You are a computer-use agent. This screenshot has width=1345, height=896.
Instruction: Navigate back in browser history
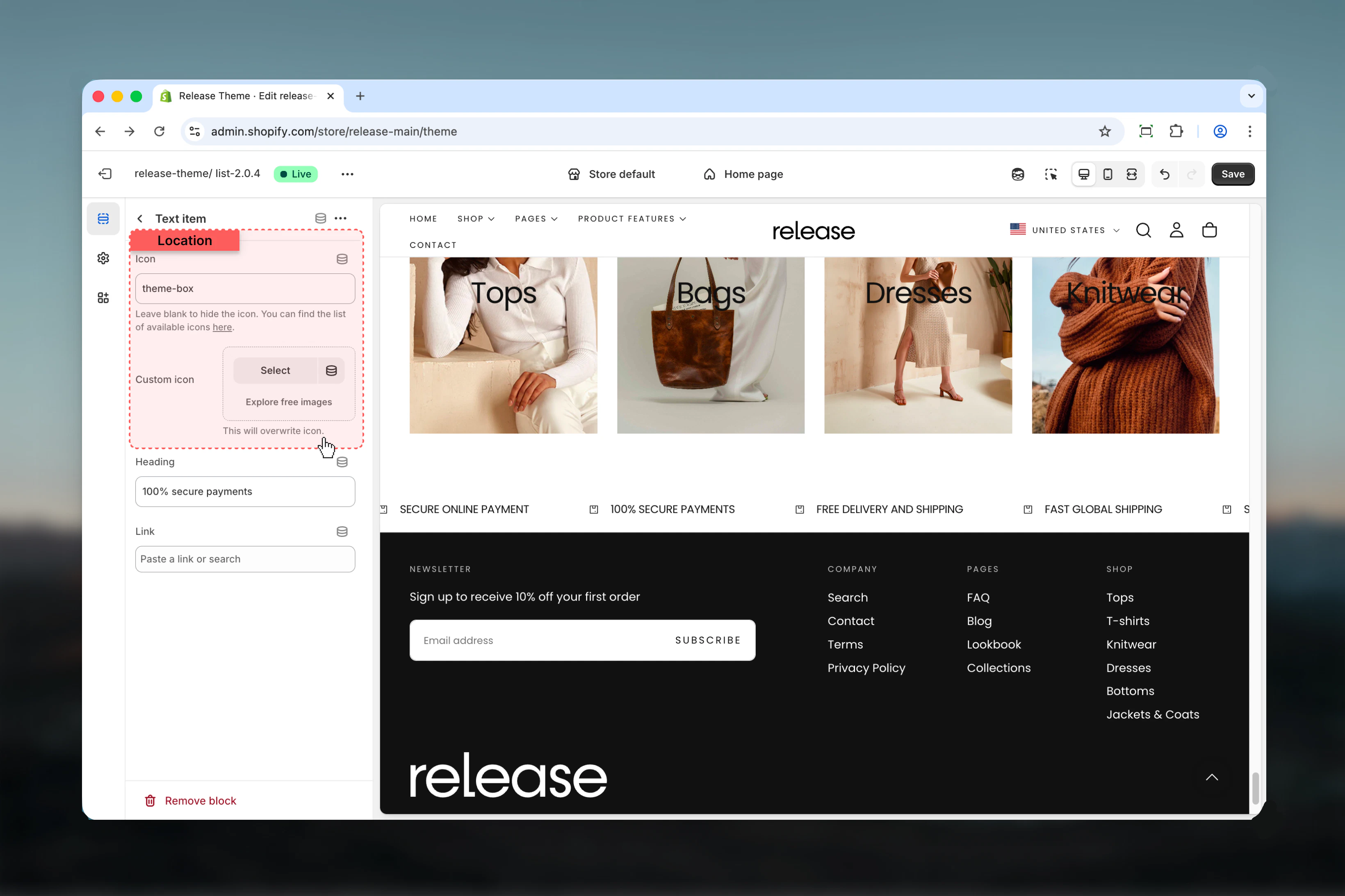click(100, 132)
